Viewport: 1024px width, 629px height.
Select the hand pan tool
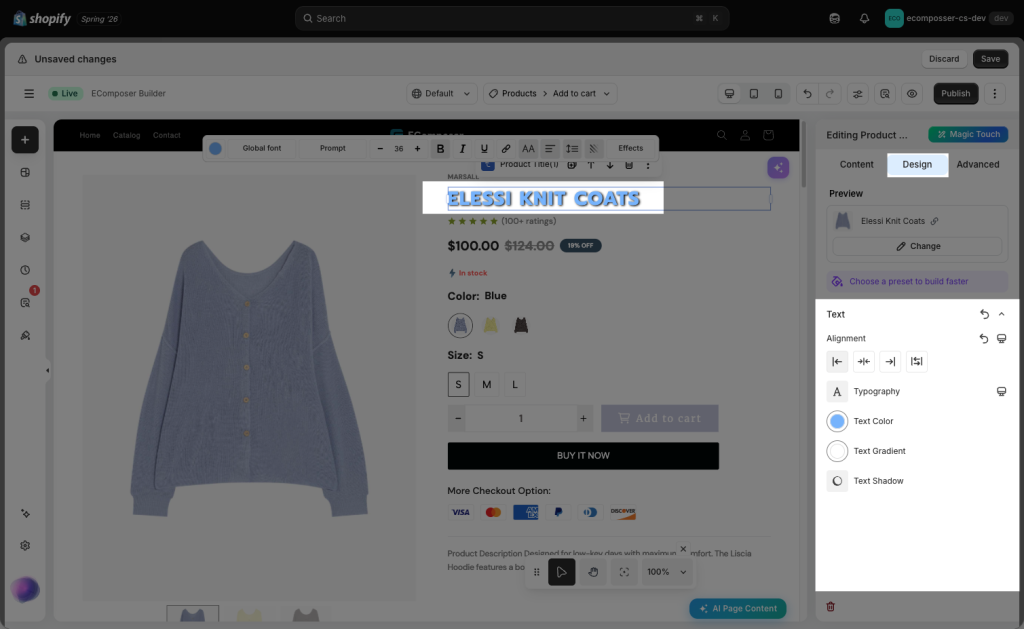click(x=593, y=572)
